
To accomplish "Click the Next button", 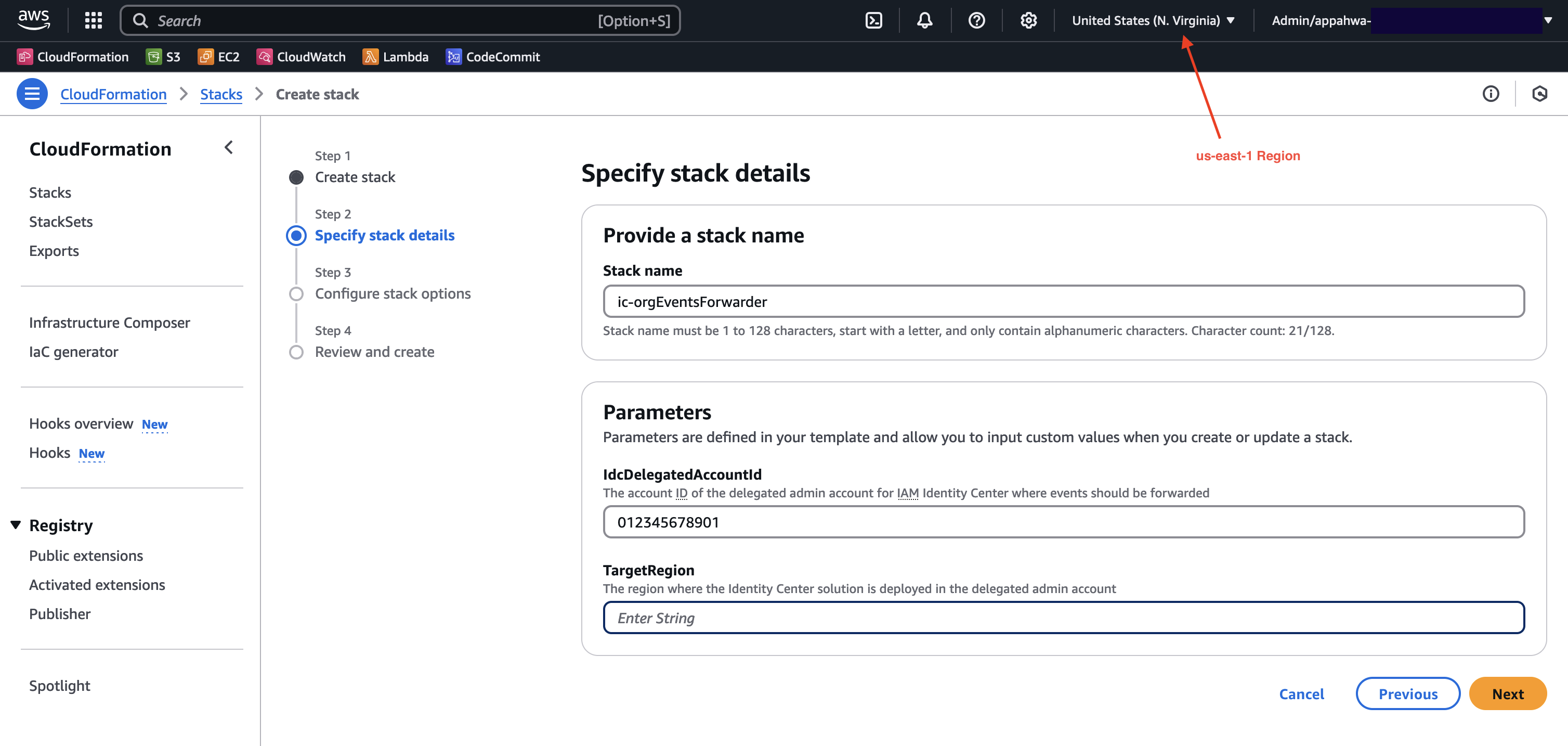I will (x=1508, y=693).
